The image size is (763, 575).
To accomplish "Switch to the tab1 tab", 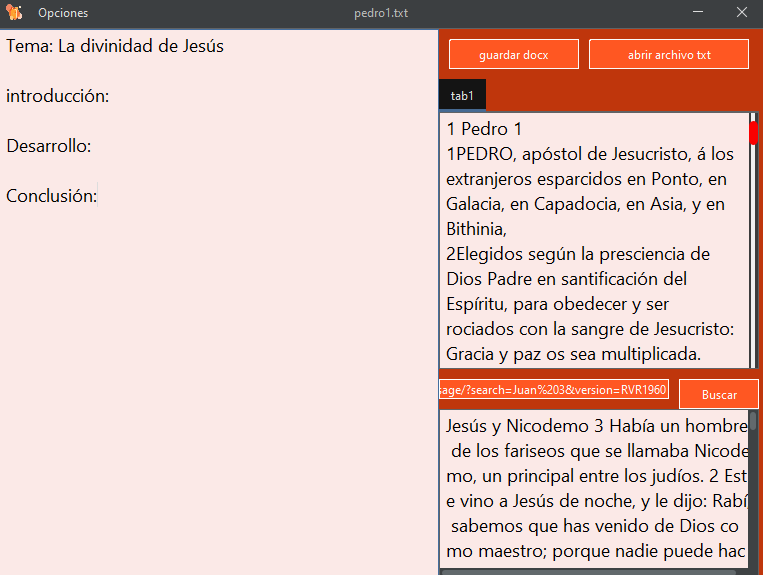I will (462, 95).
